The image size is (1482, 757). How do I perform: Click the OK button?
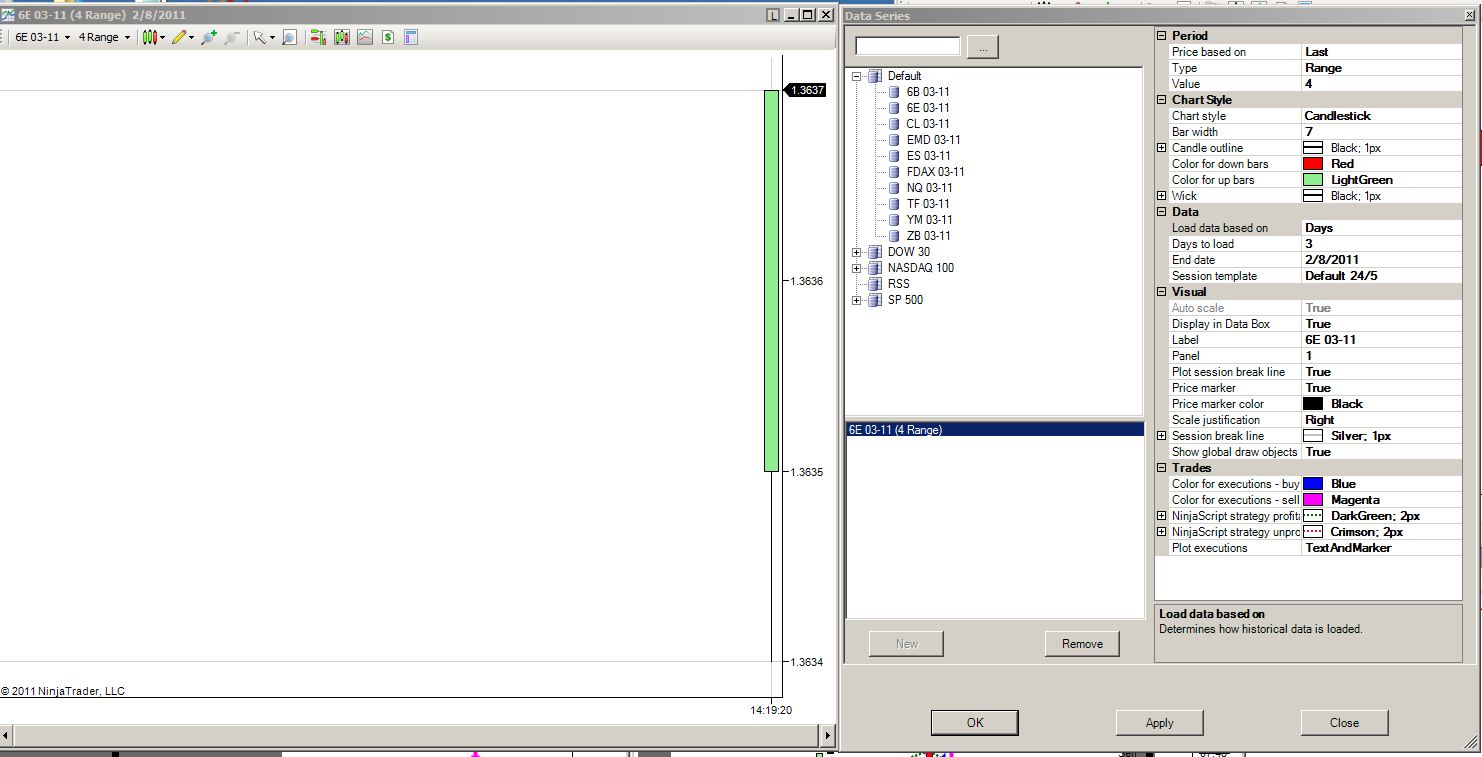click(x=975, y=723)
